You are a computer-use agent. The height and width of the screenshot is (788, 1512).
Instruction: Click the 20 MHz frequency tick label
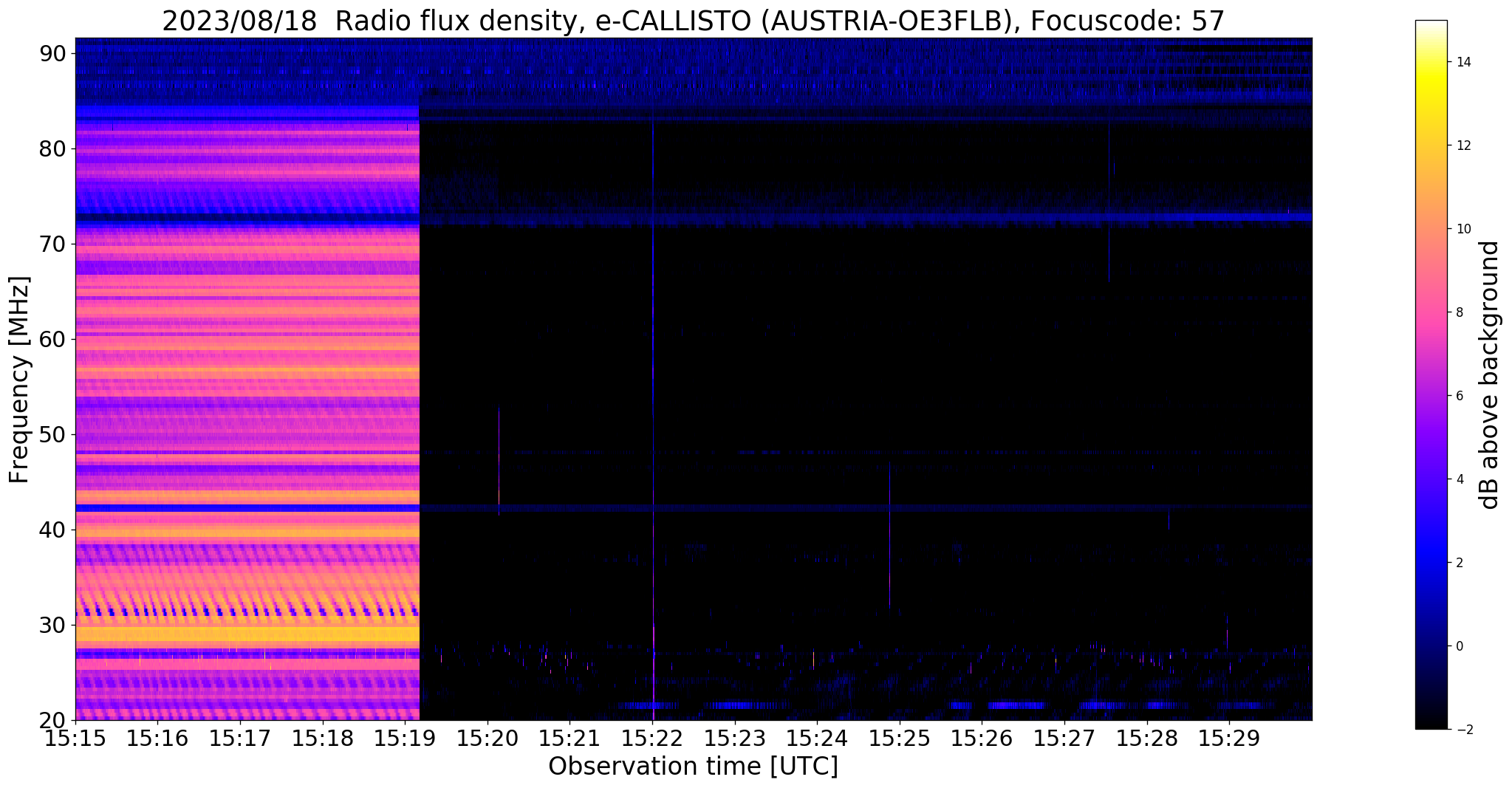[x=52, y=720]
